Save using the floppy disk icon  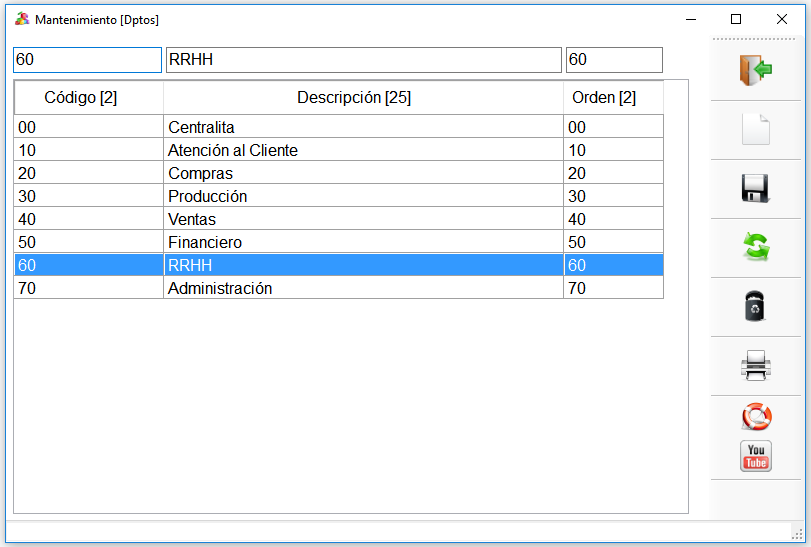tap(756, 188)
